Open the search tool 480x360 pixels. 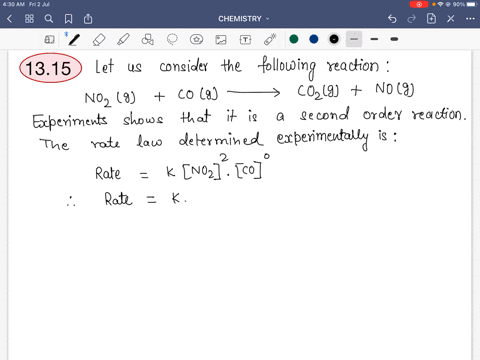click(x=49, y=19)
